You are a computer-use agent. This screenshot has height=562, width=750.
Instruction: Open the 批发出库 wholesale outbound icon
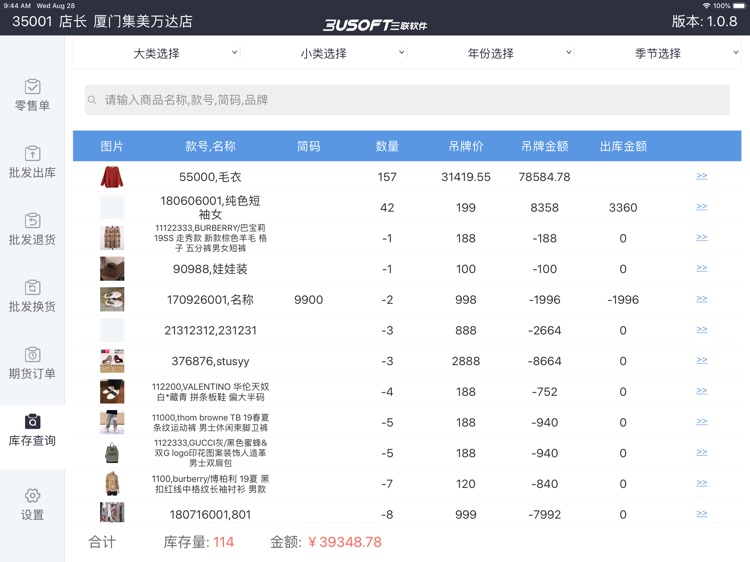pyautogui.click(x=32, y=154)
